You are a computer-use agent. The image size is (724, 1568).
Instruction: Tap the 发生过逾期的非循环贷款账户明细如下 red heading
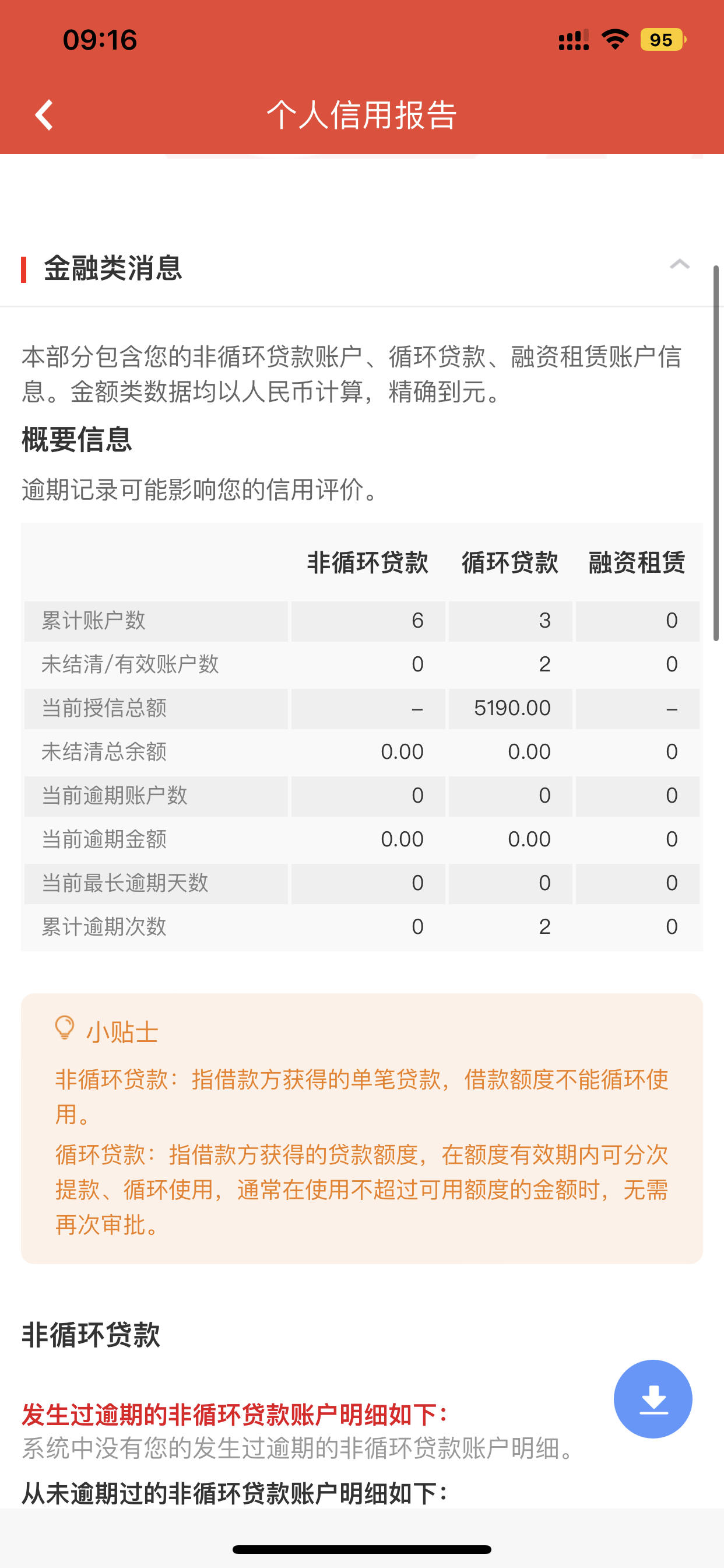tap(235, 1415)
